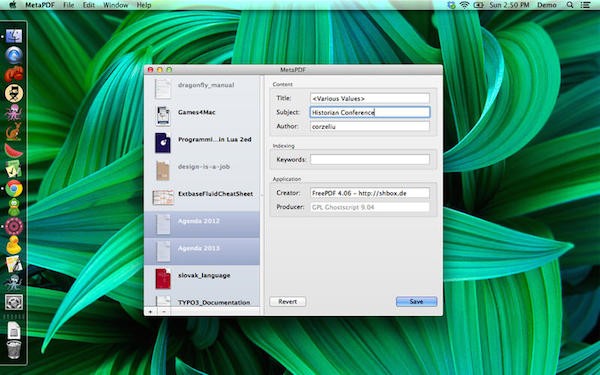Click the Creator input field
This screenshot has height=375, width=600.
point(370,193)
